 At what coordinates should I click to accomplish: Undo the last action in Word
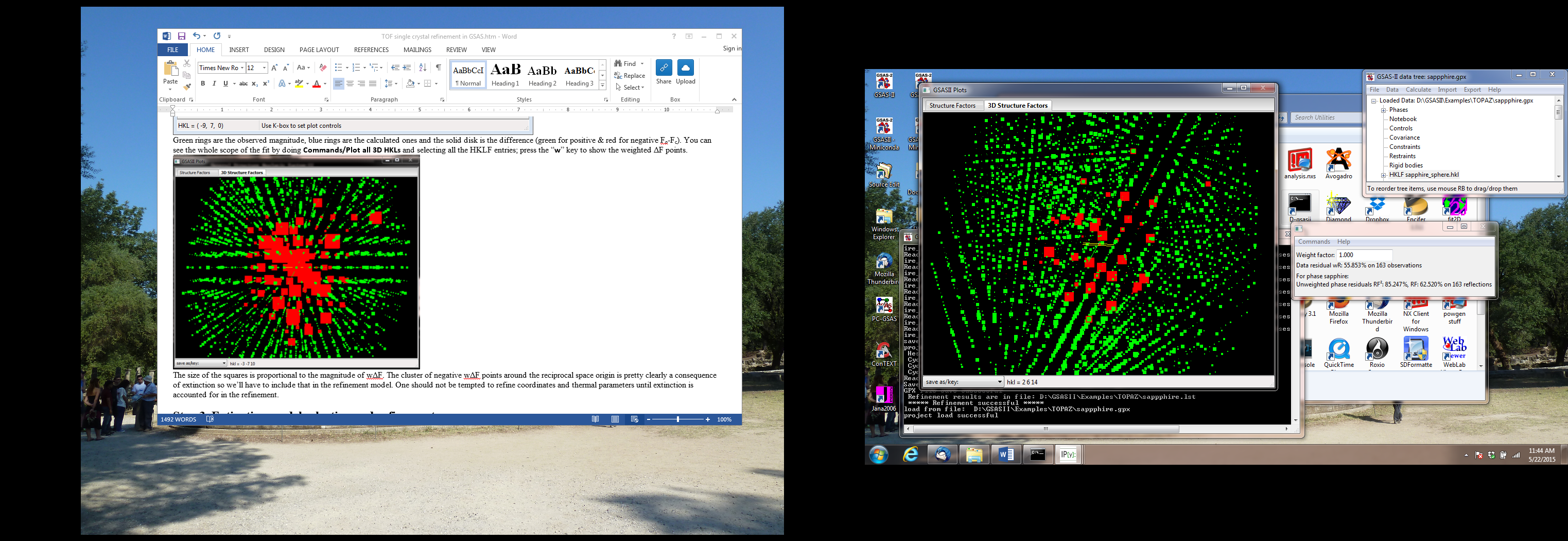click(x=197, y=37)
